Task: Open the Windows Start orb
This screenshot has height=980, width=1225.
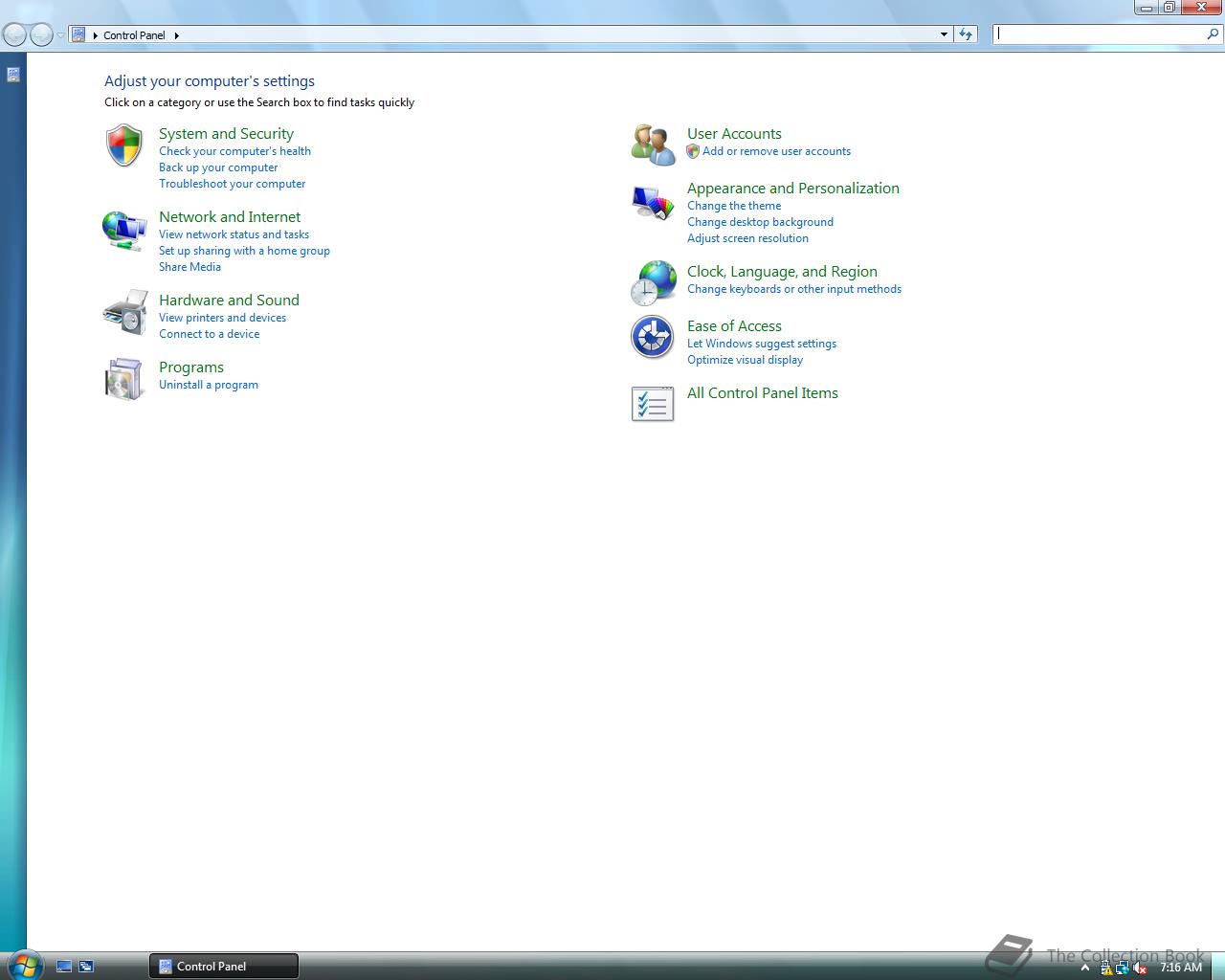Action: coord(24,965)
